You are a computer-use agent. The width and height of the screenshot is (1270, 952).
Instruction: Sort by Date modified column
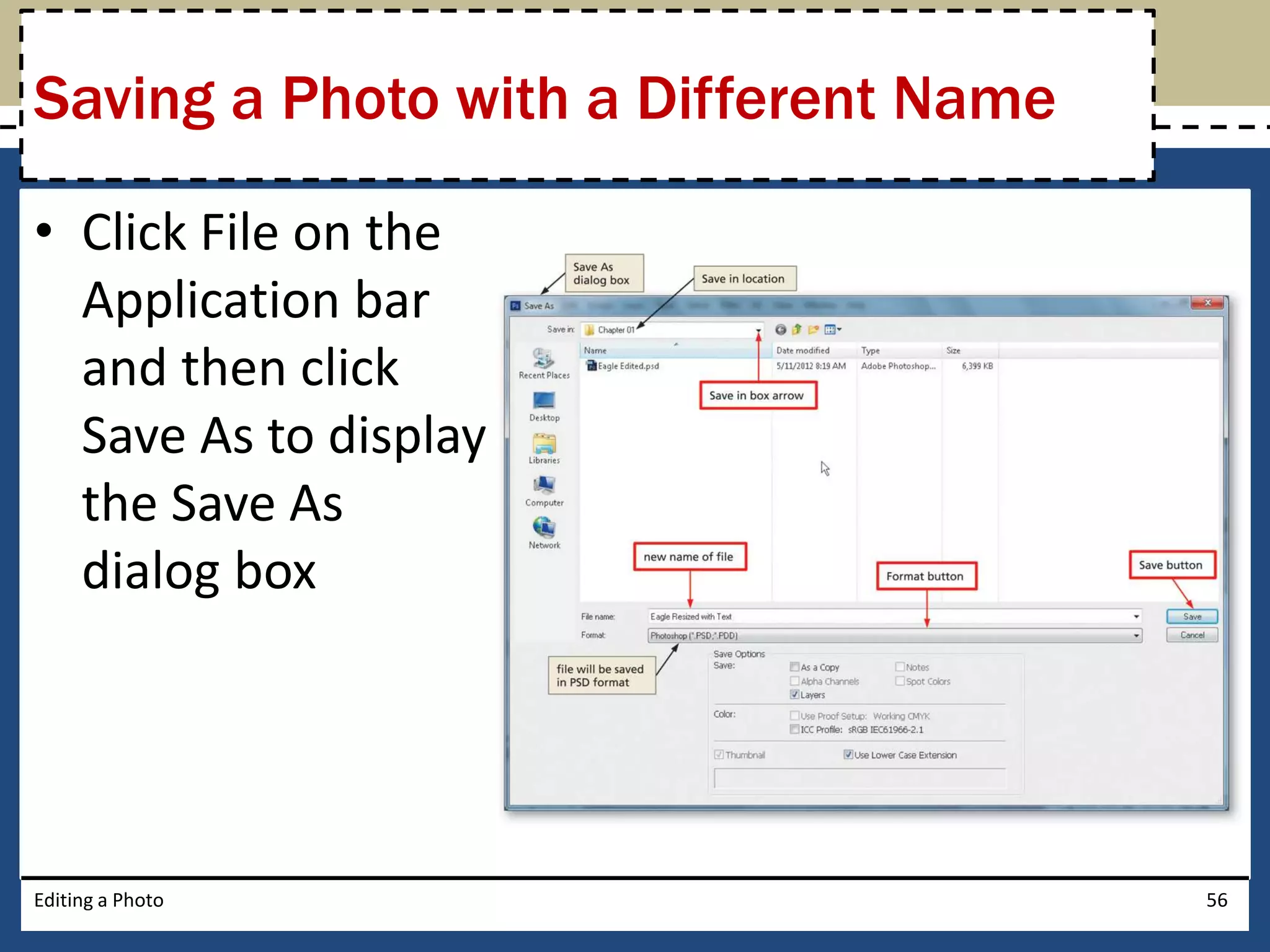(814, 350)
